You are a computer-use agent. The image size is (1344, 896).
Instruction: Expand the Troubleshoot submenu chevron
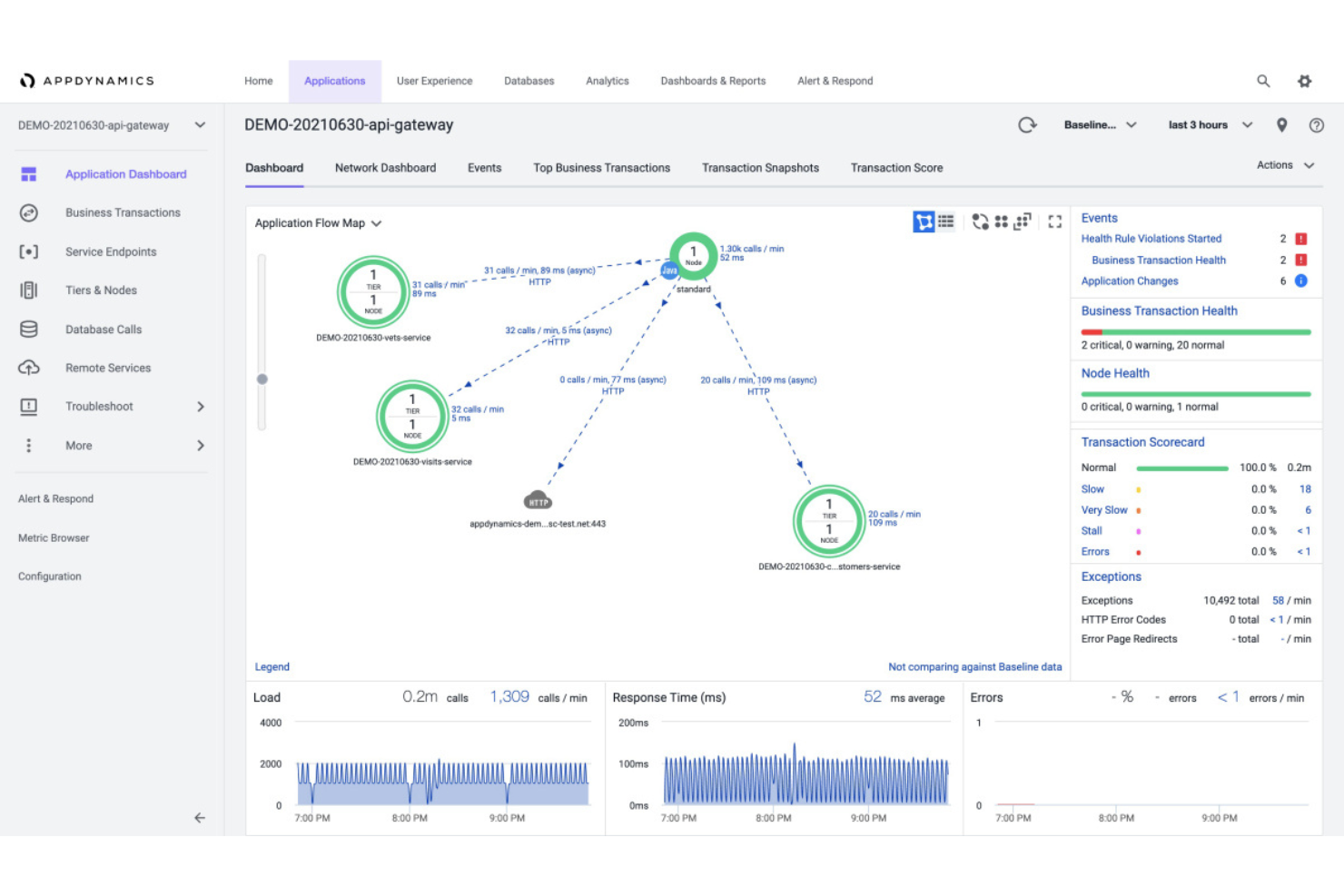pos(201,407)
